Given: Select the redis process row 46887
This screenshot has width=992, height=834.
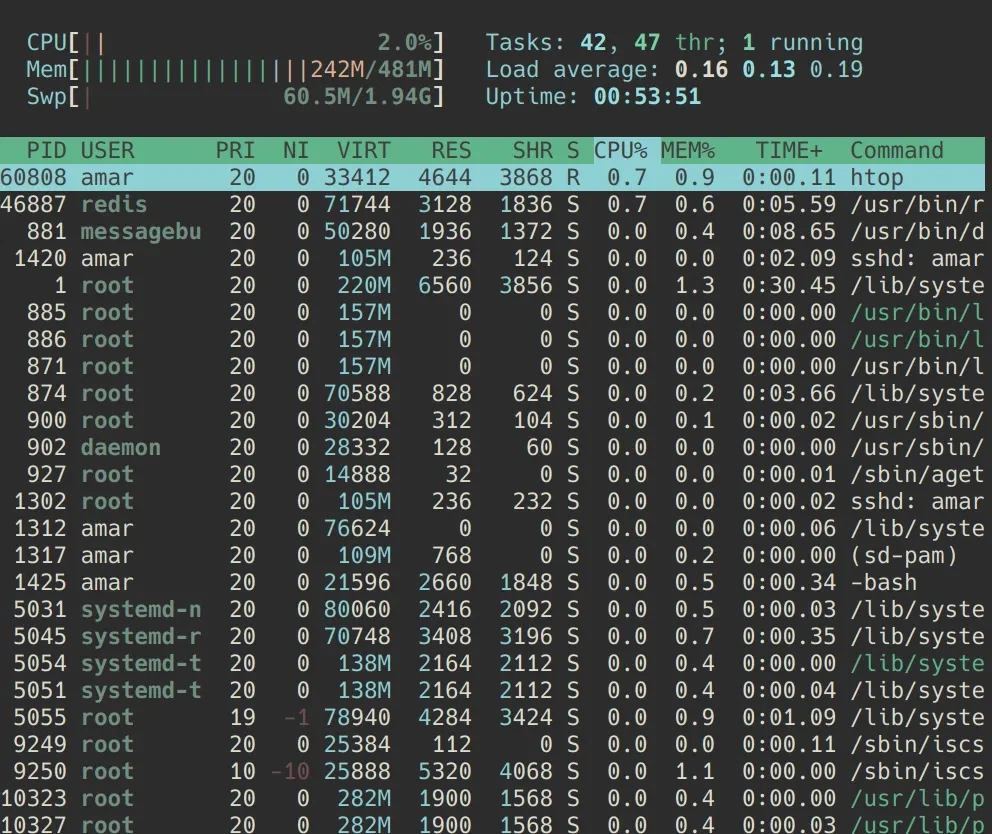Looking at the screenshot, I should coord(492,204).
